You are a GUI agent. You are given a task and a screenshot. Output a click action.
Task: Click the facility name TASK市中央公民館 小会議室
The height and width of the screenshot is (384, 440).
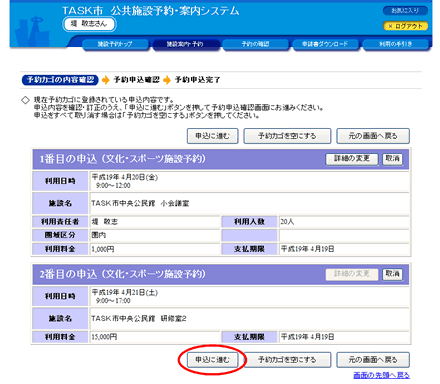coord(140,203)
